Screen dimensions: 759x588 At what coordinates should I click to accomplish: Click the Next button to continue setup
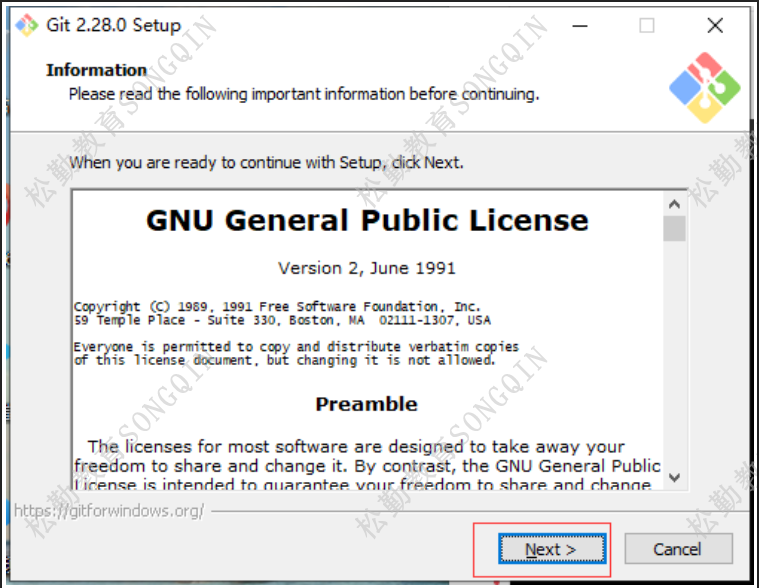552,549
